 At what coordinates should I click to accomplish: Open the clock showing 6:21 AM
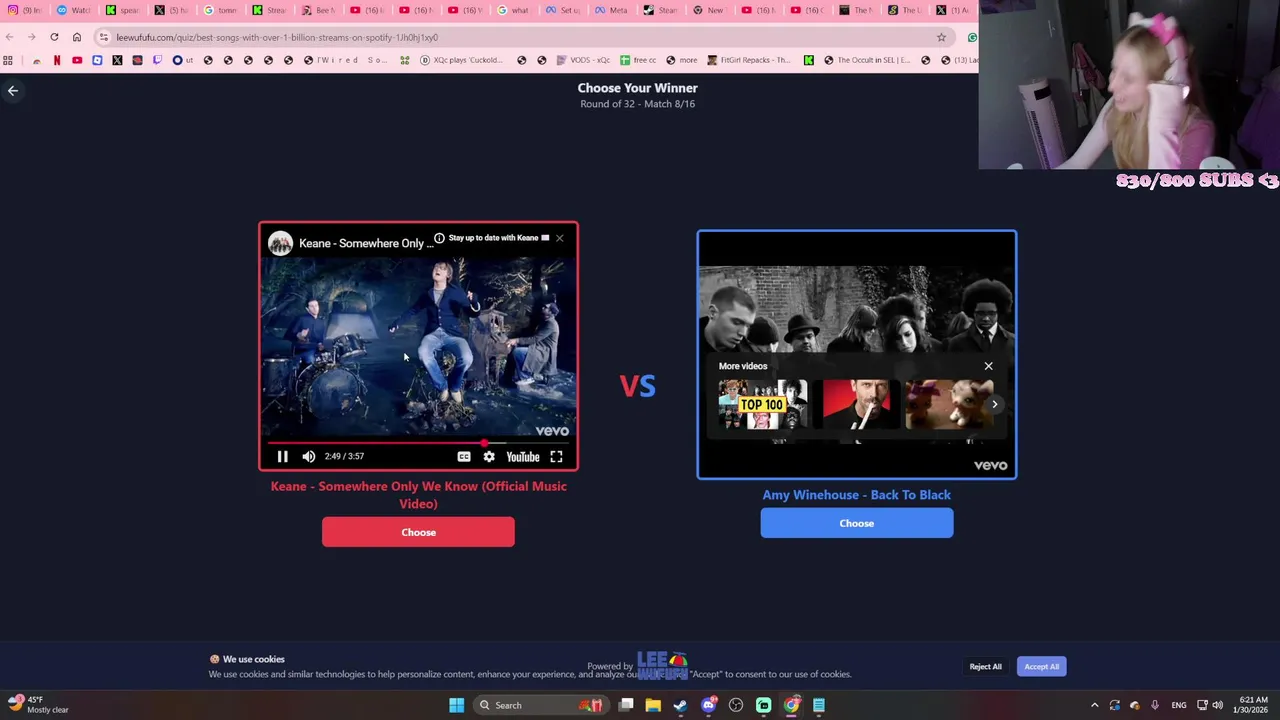coord(1253,705)
